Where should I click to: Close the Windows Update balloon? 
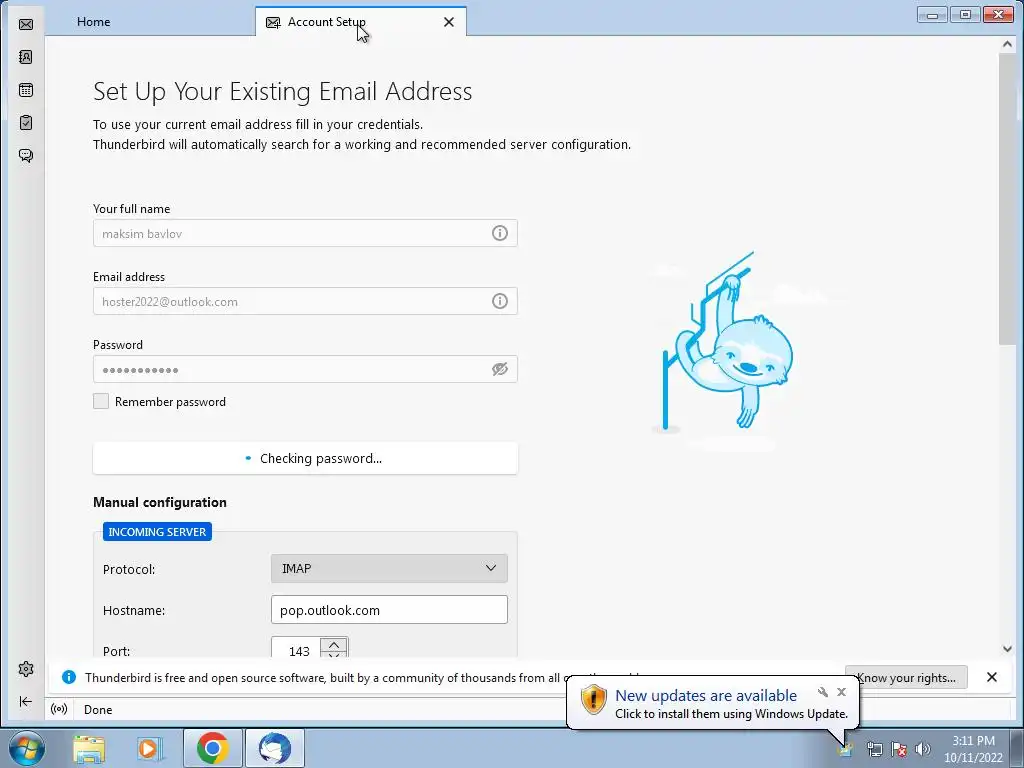point(841,692)
